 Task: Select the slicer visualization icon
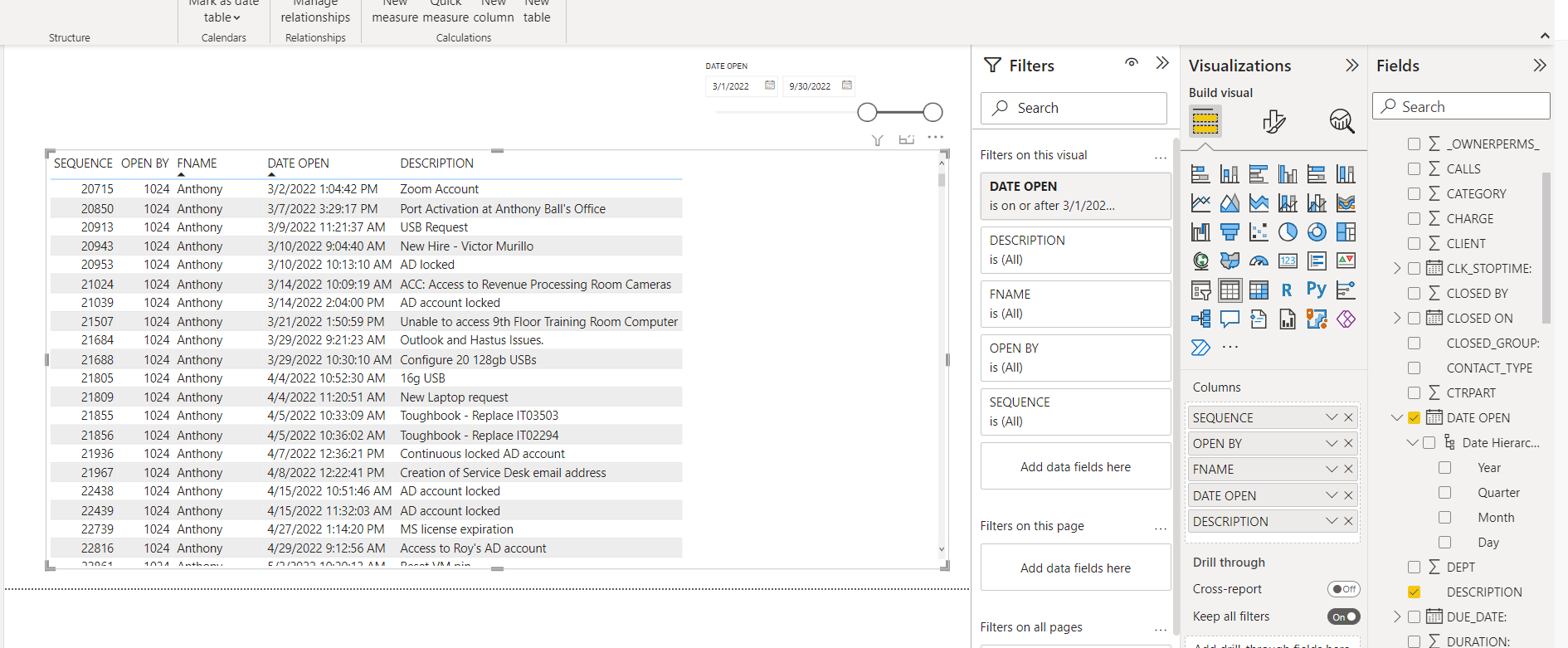[1200, 290]
